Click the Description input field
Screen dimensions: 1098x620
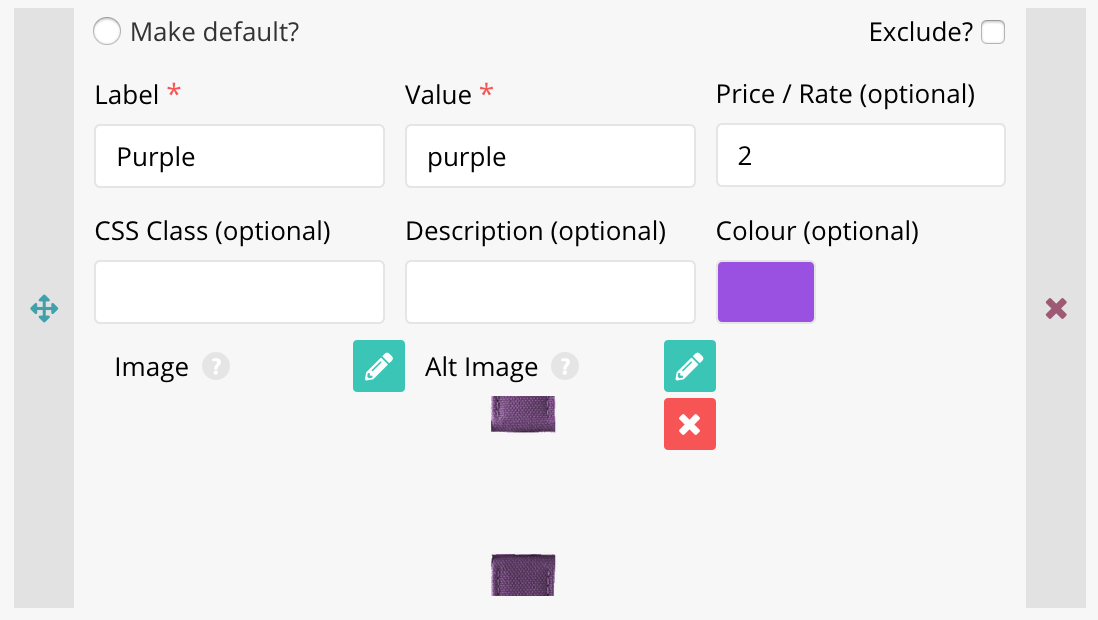pyautogui.click(x=550, y=292)
